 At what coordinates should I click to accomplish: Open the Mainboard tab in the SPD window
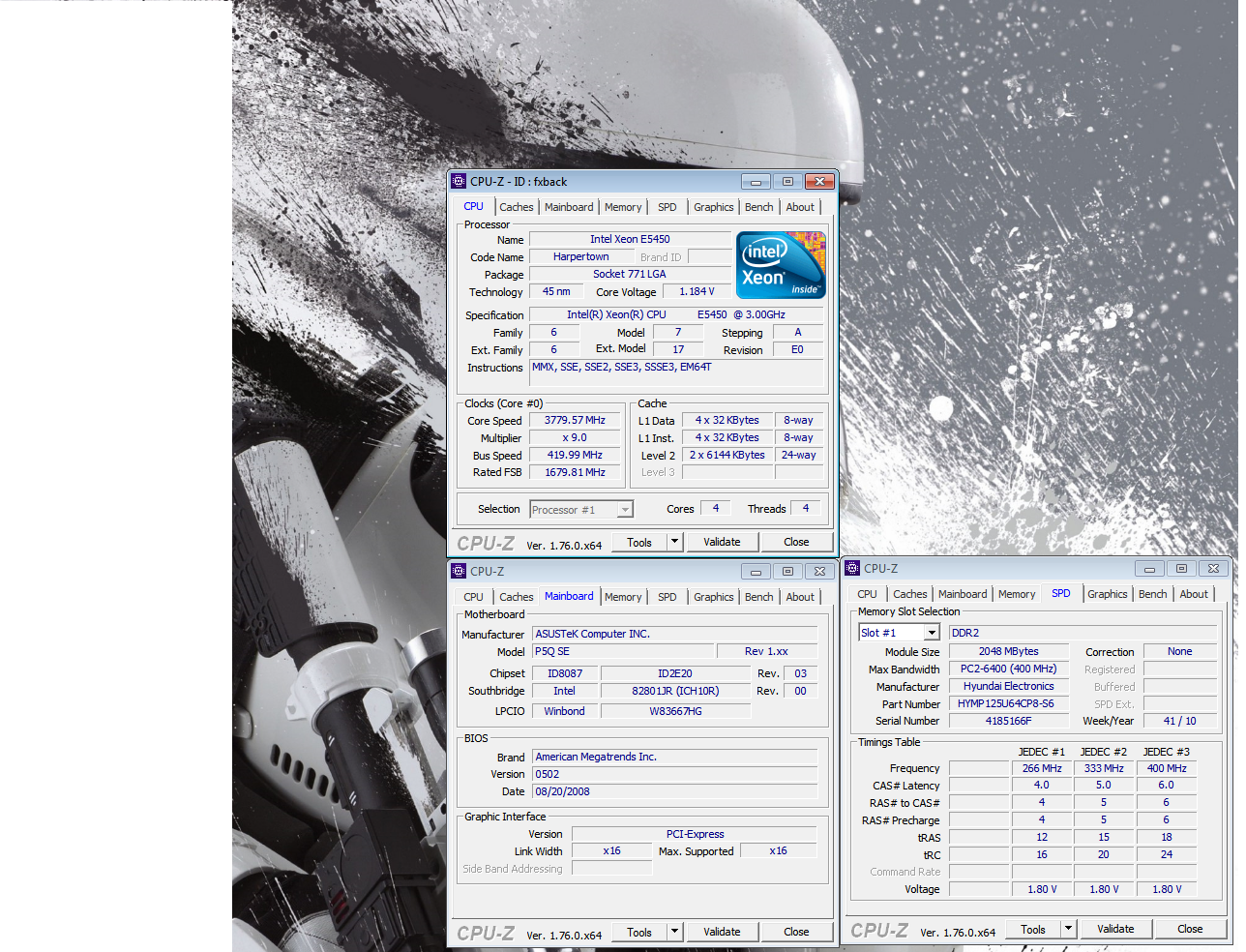[x=963, y=594]
